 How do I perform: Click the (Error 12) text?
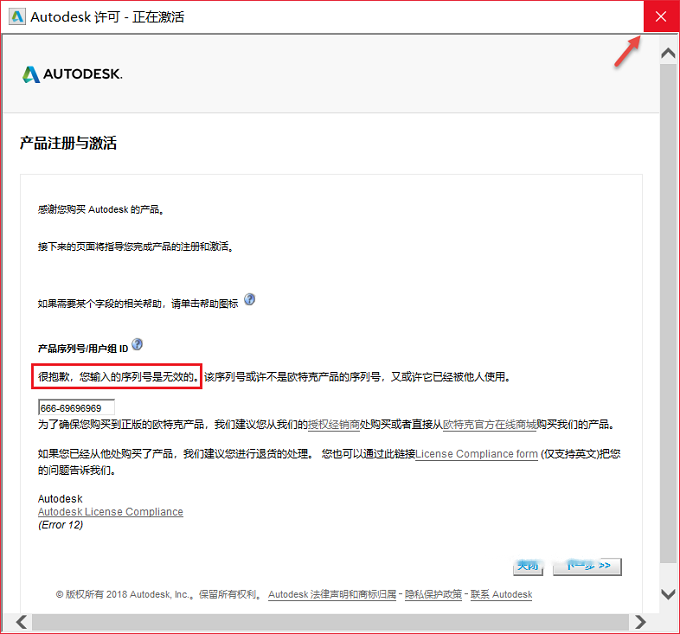coord(60,525)
